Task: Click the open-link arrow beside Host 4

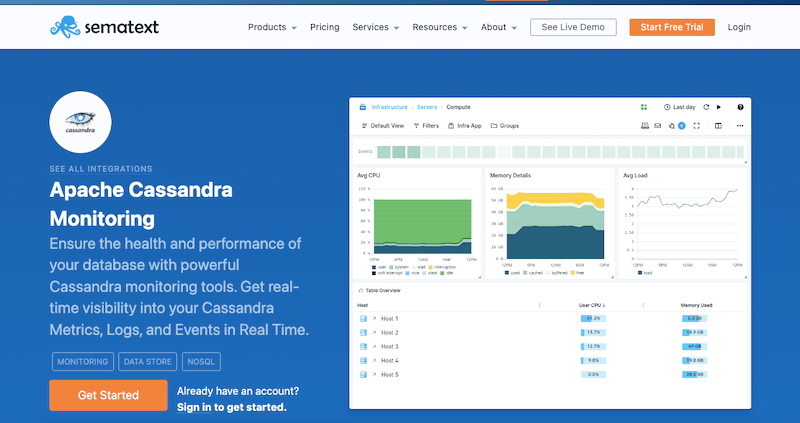Action: [x=374, y=361]
